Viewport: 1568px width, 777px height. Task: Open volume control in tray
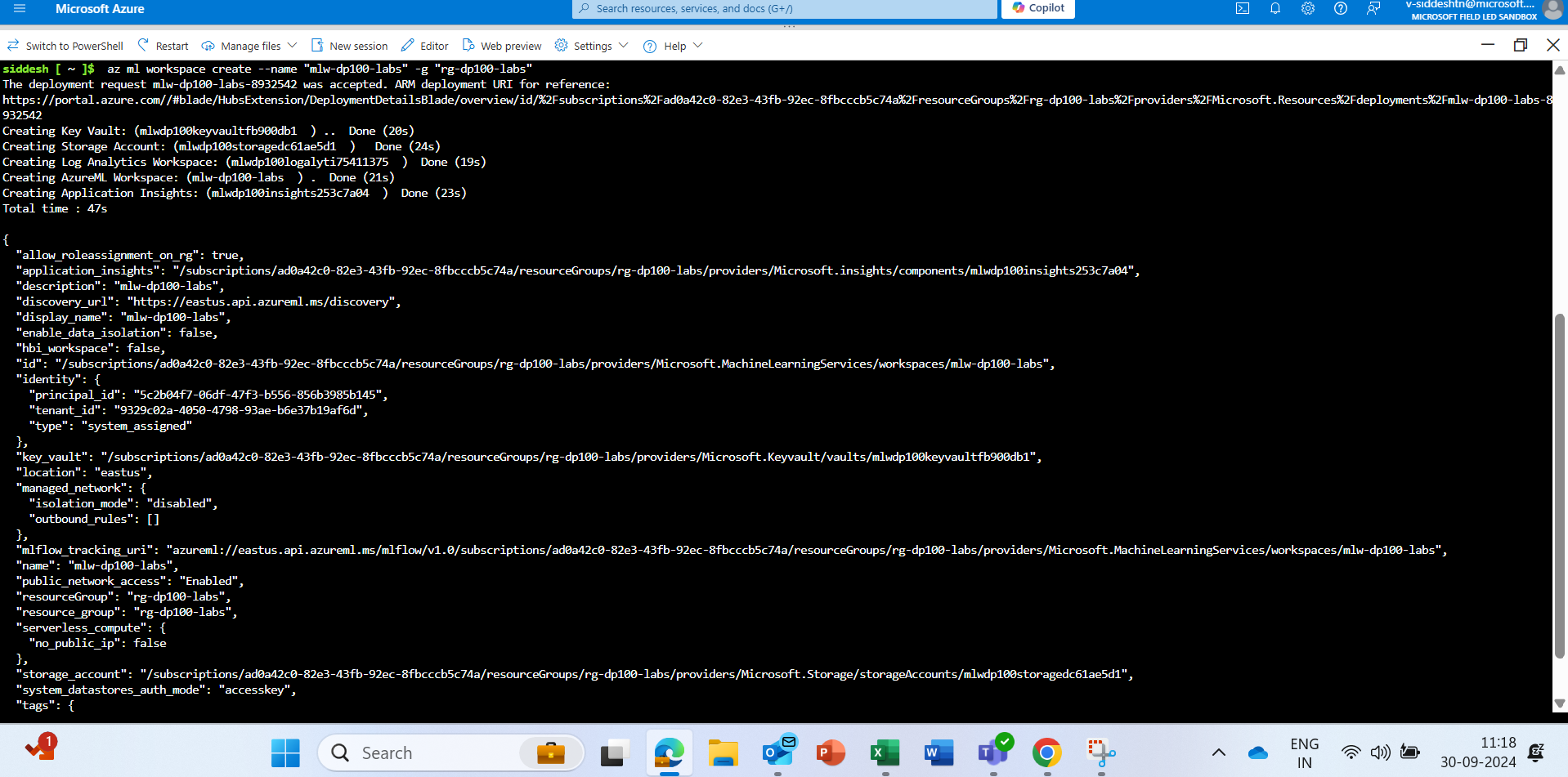(1380, 752)
